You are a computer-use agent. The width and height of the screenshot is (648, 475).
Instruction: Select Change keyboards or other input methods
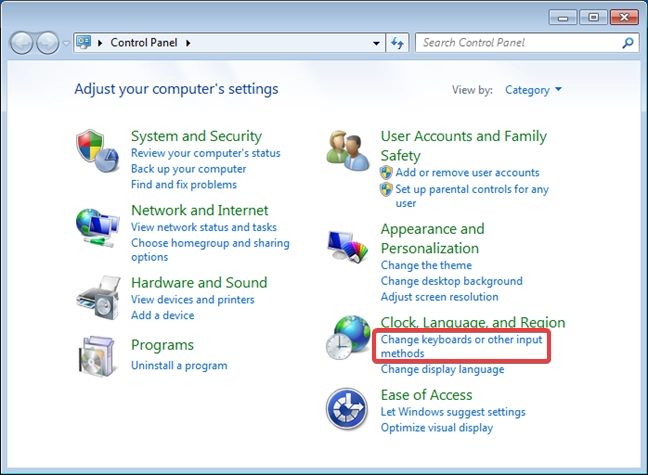pos(461,346)
